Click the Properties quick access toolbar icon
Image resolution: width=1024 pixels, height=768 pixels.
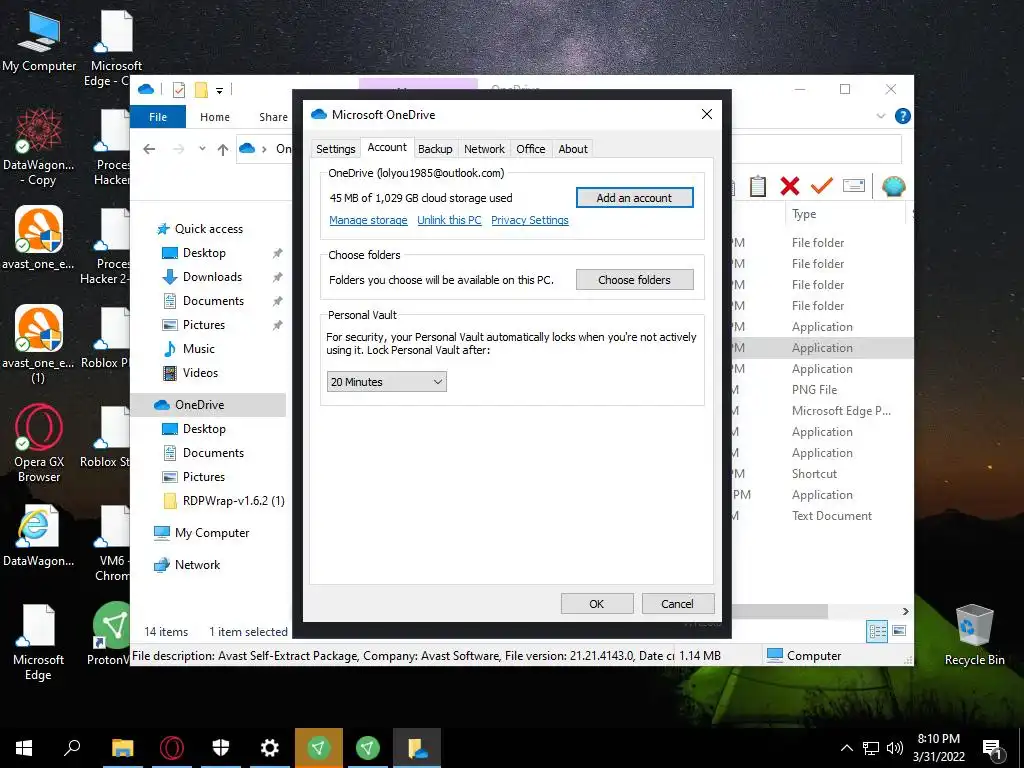(178, 90)
